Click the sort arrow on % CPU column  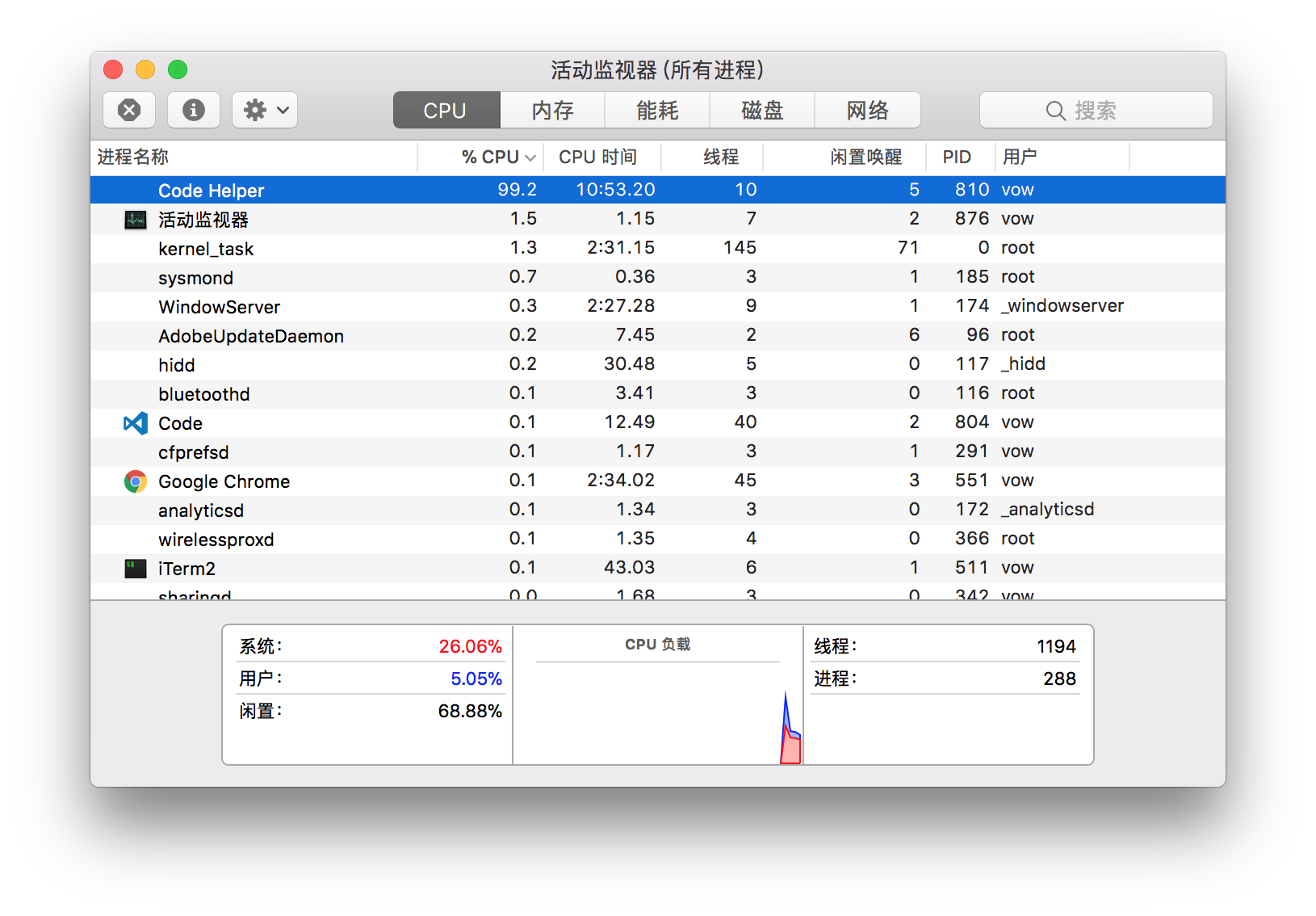point(530,157)
